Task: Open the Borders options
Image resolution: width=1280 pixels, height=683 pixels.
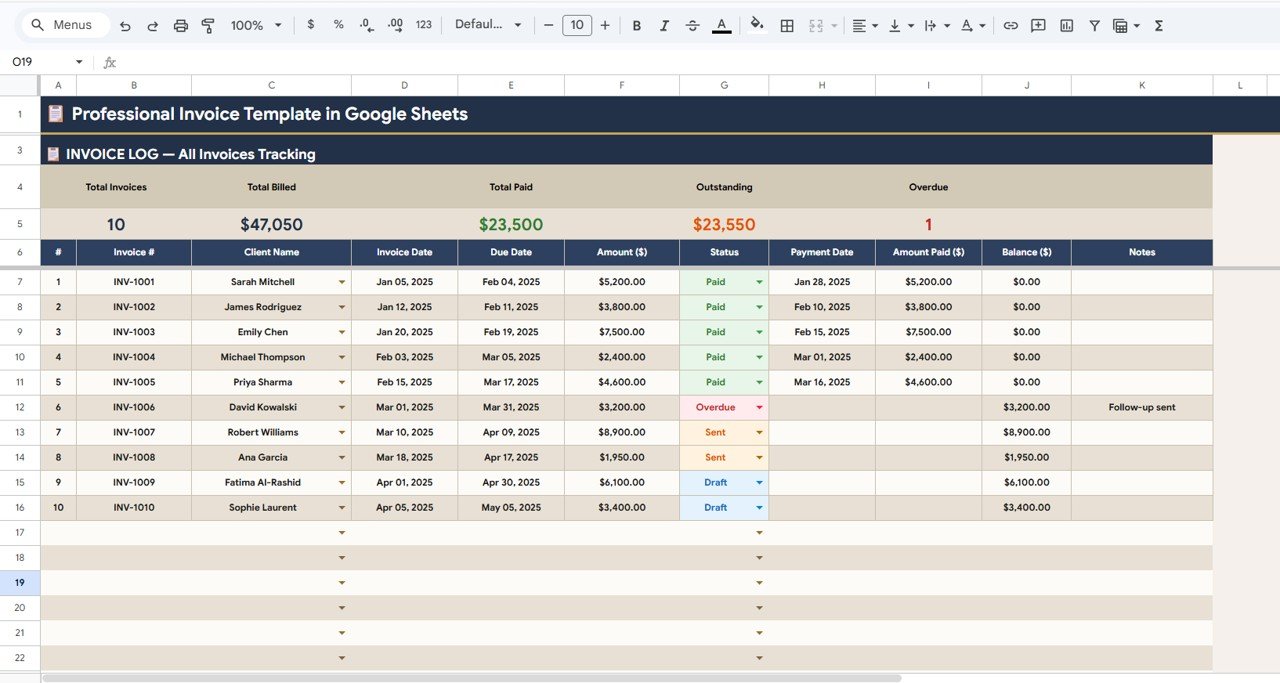Action: coord(787,25)
